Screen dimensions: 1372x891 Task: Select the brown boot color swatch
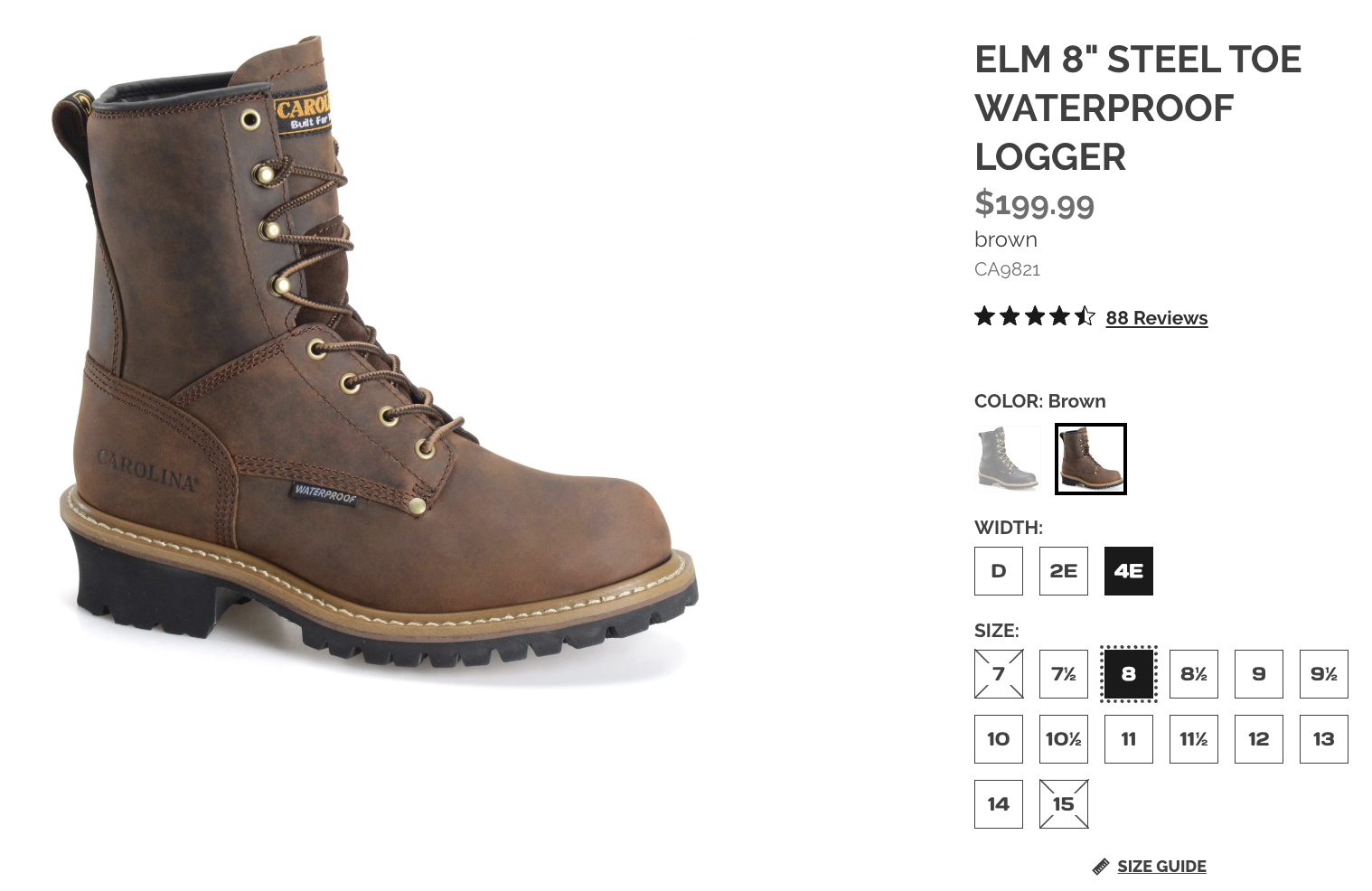click(x=1091, y=459)
